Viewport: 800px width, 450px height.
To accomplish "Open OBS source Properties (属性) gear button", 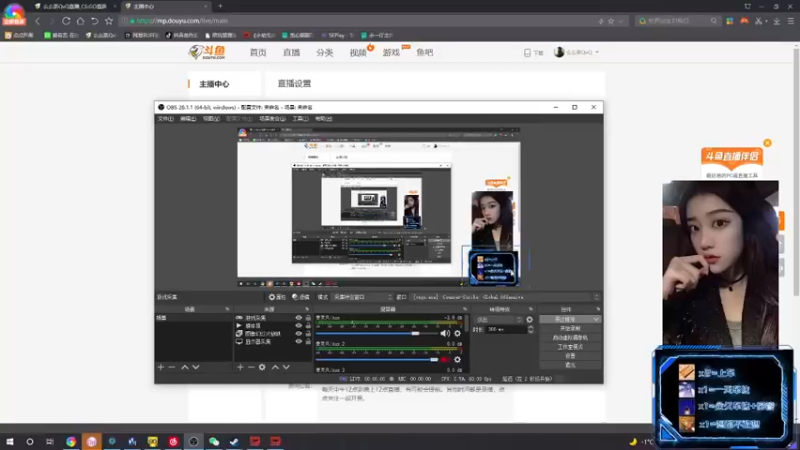I will tap(277, 297).
